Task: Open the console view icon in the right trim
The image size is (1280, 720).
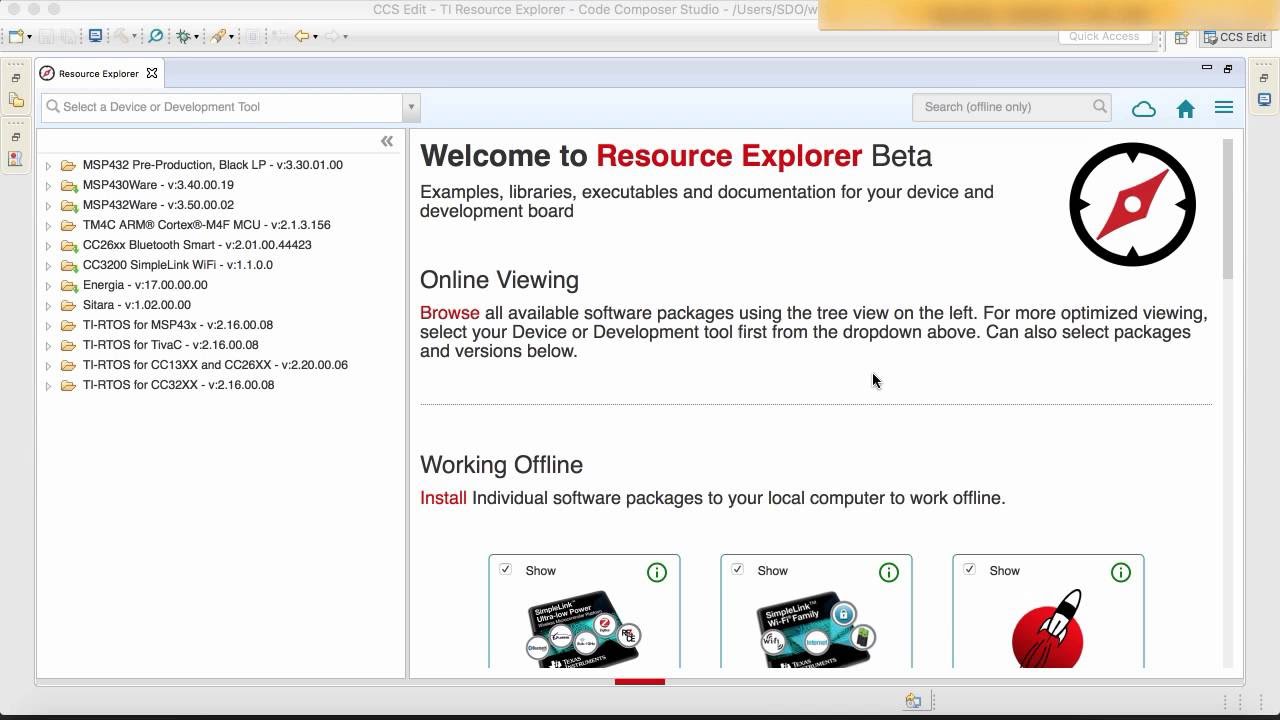Action: click(x=1264, y=100)
